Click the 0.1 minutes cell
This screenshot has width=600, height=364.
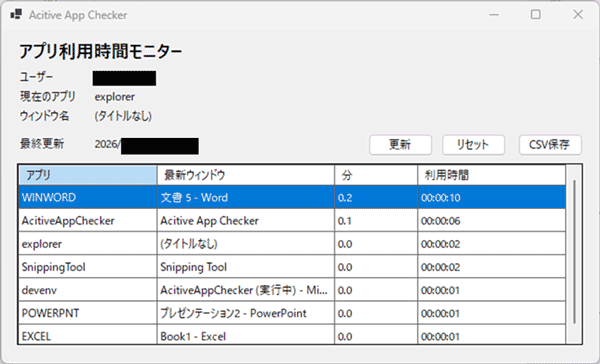pos(376,221)
